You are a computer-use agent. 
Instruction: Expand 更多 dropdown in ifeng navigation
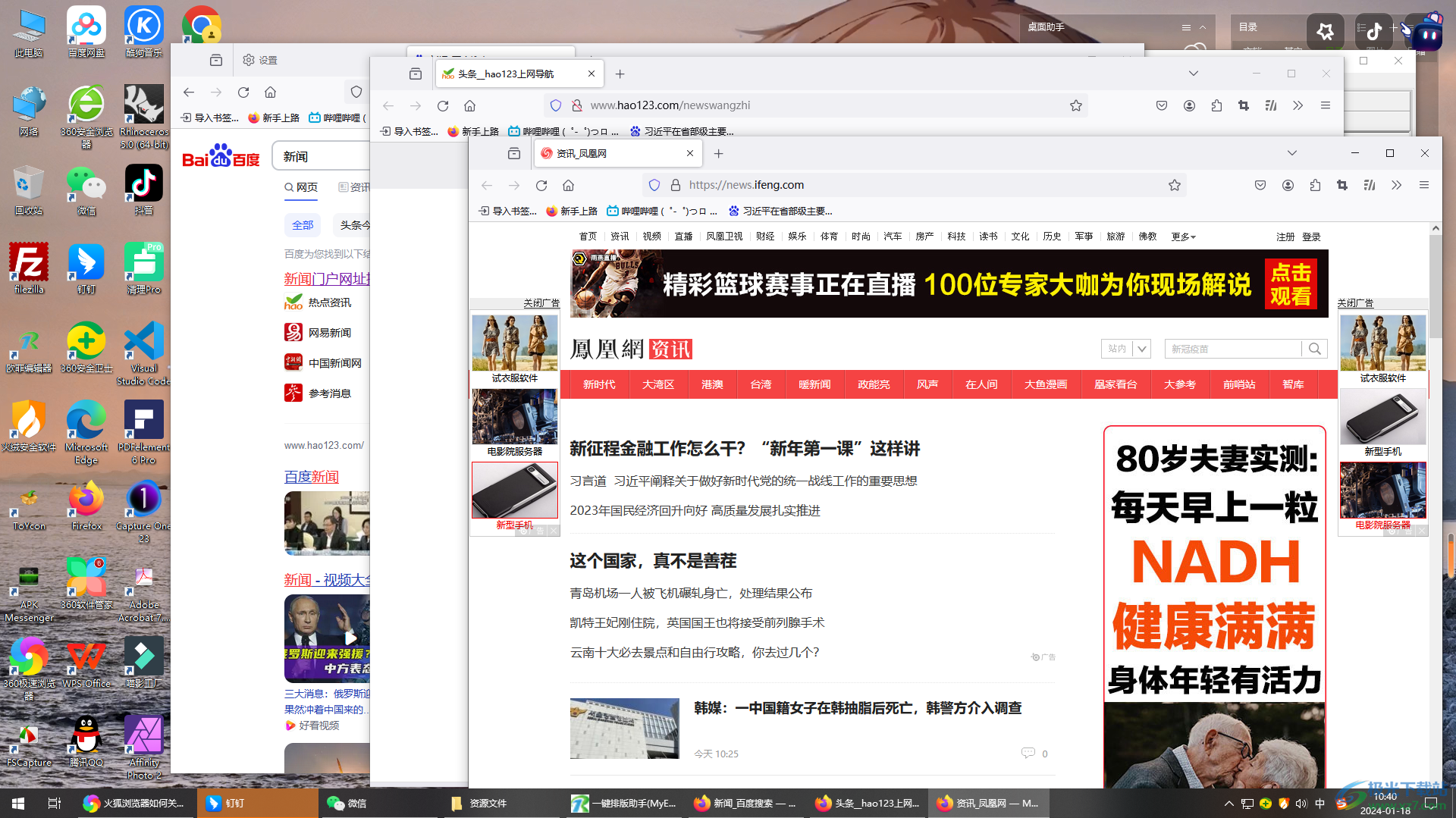coord(1183,237)
